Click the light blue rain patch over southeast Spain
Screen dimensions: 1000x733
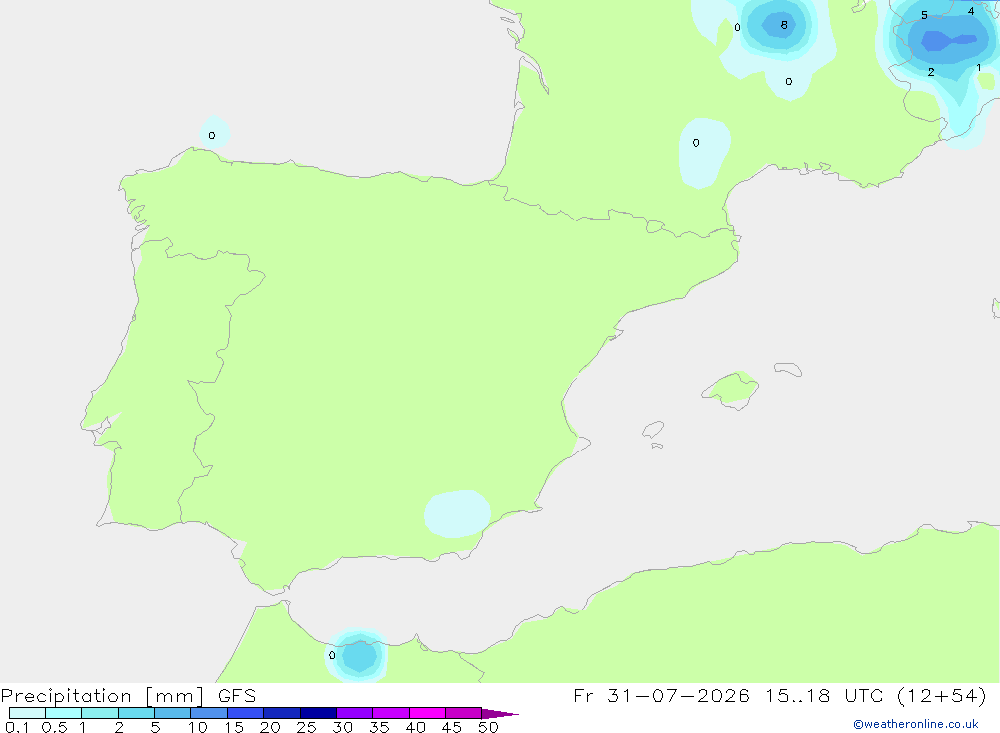click(x=457, y=514)
